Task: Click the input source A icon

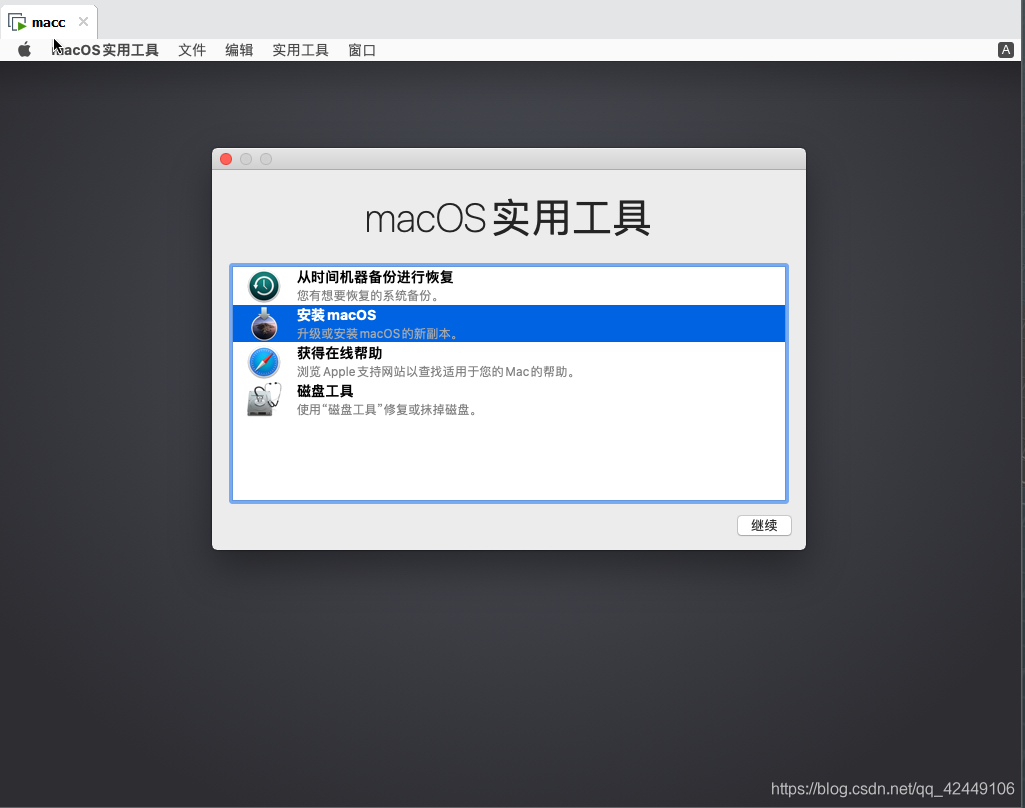Action: coord(1006,50)
